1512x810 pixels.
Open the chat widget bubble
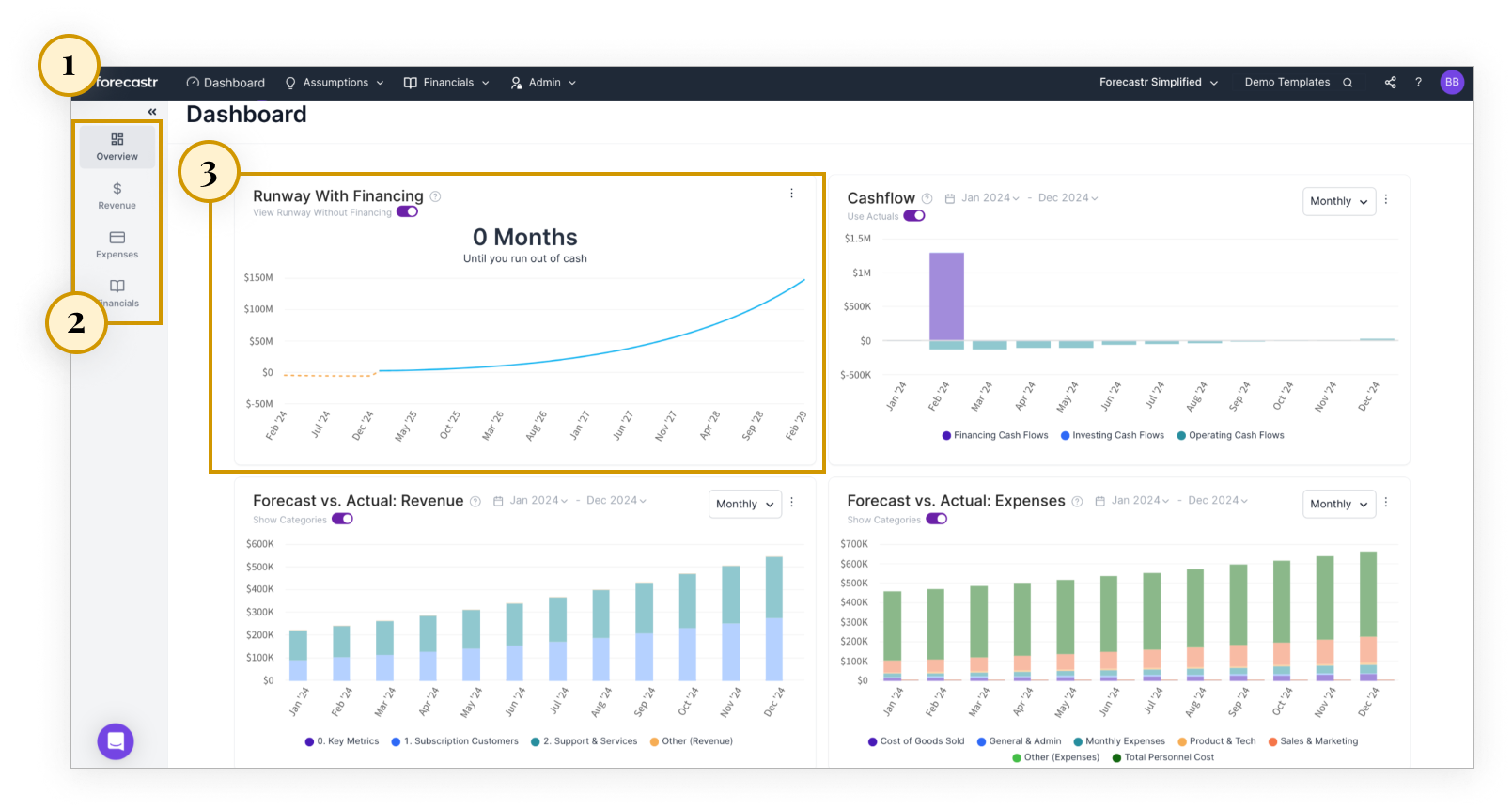point(116,741)
